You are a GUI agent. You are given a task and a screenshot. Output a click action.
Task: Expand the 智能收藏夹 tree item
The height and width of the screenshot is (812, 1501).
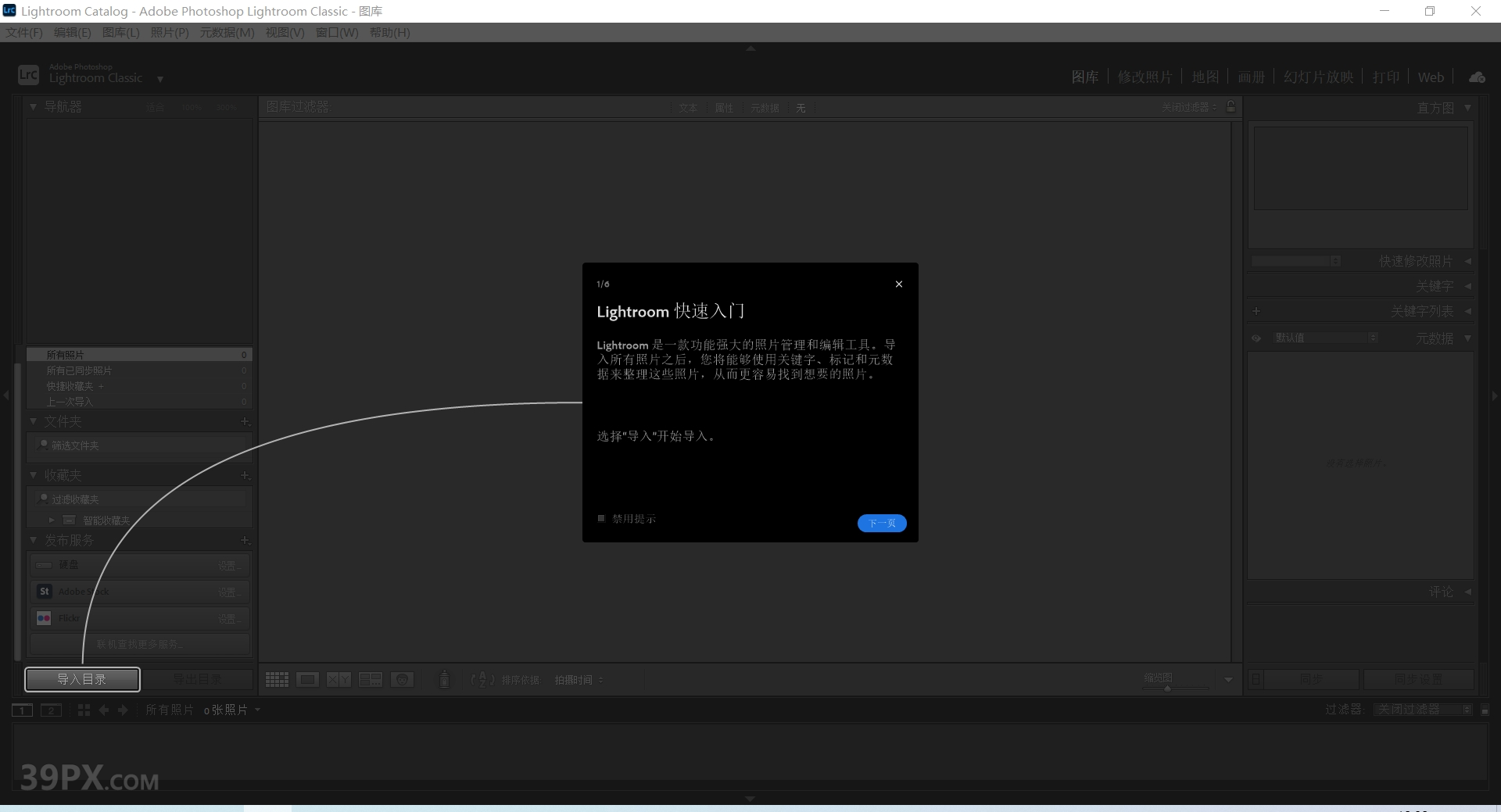tap(52, 520)
